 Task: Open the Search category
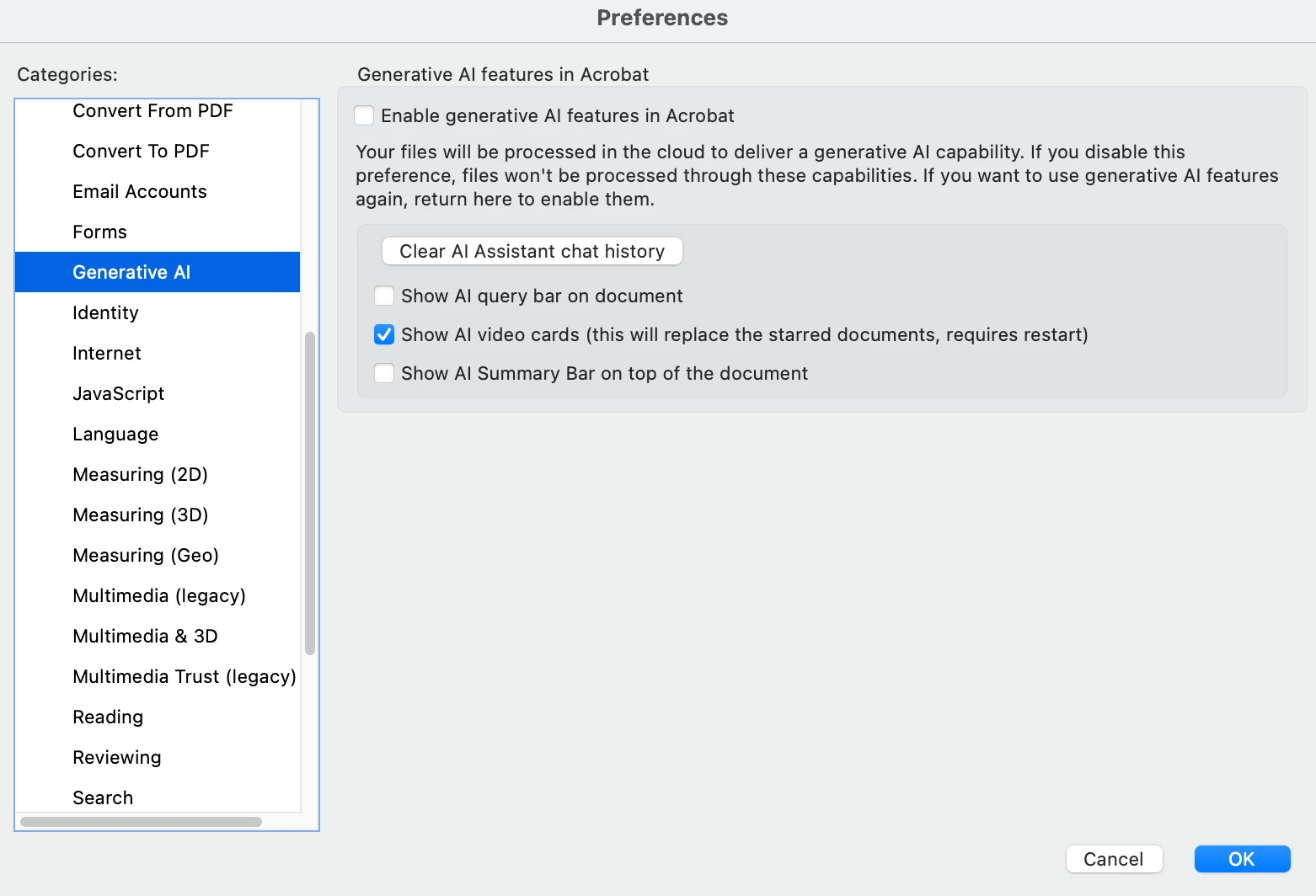tap(158, 796)
